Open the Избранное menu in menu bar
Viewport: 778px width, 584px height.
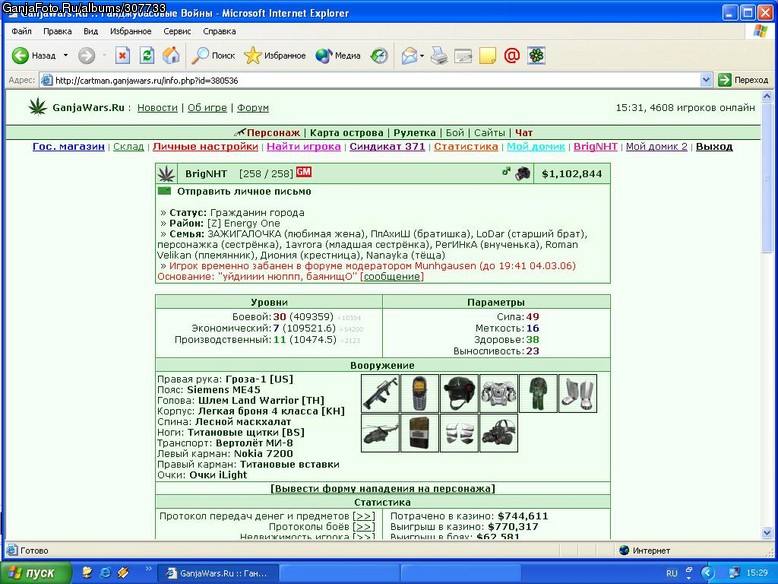(130, 31)
